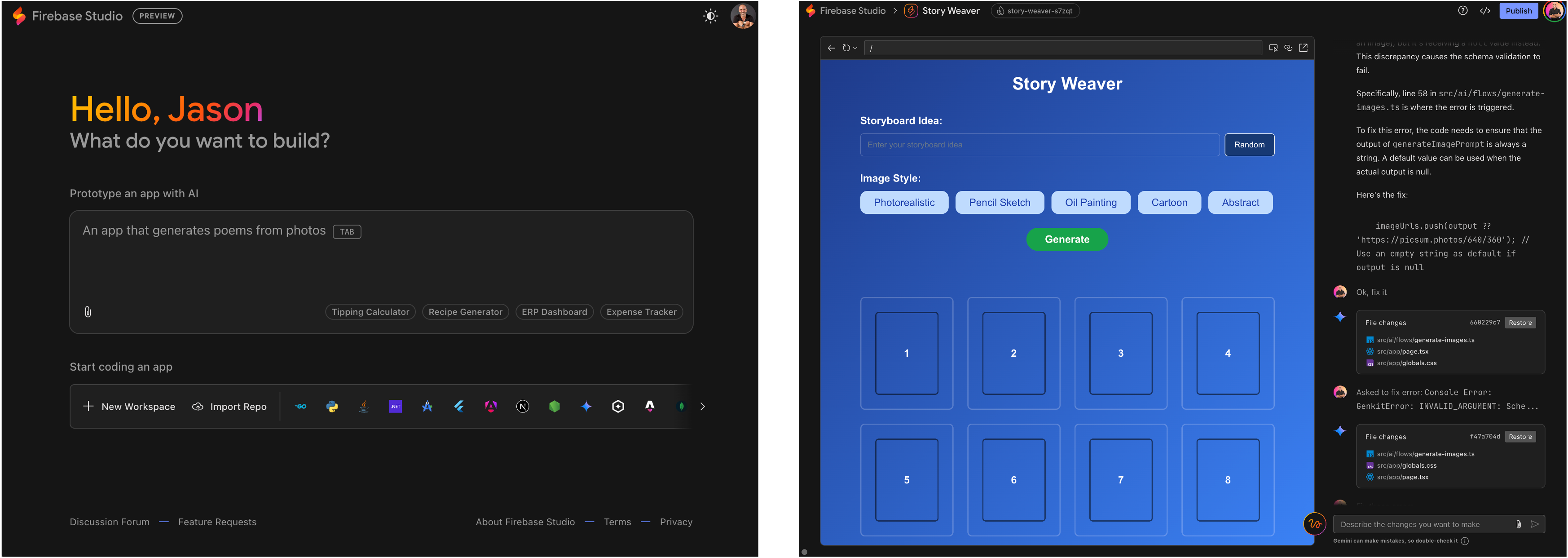Open the story-weaver-s7zqt workspace chip
This screenshot has height=558, width=1568.
click(x=1035, y=11)
